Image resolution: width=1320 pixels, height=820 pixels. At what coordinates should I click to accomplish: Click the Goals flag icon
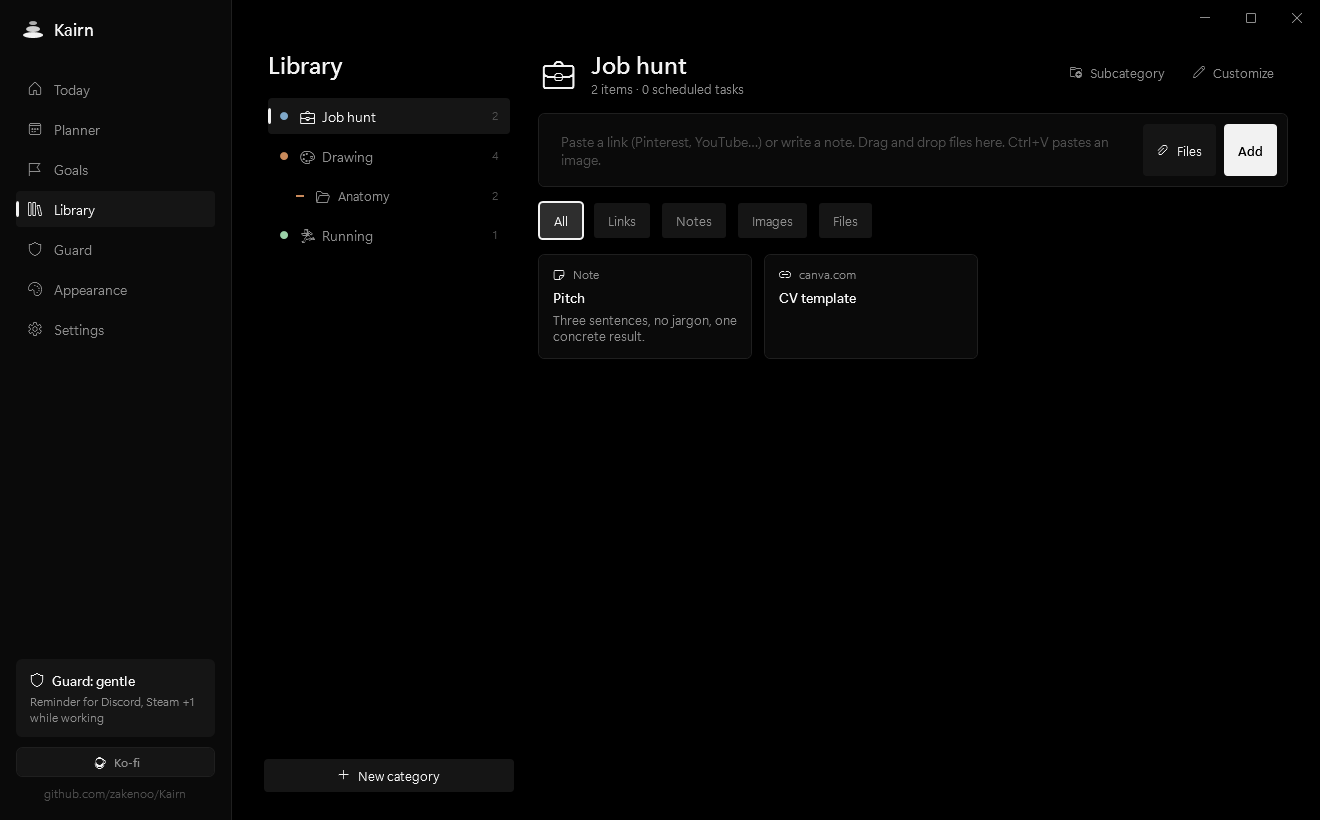[35, 169]
